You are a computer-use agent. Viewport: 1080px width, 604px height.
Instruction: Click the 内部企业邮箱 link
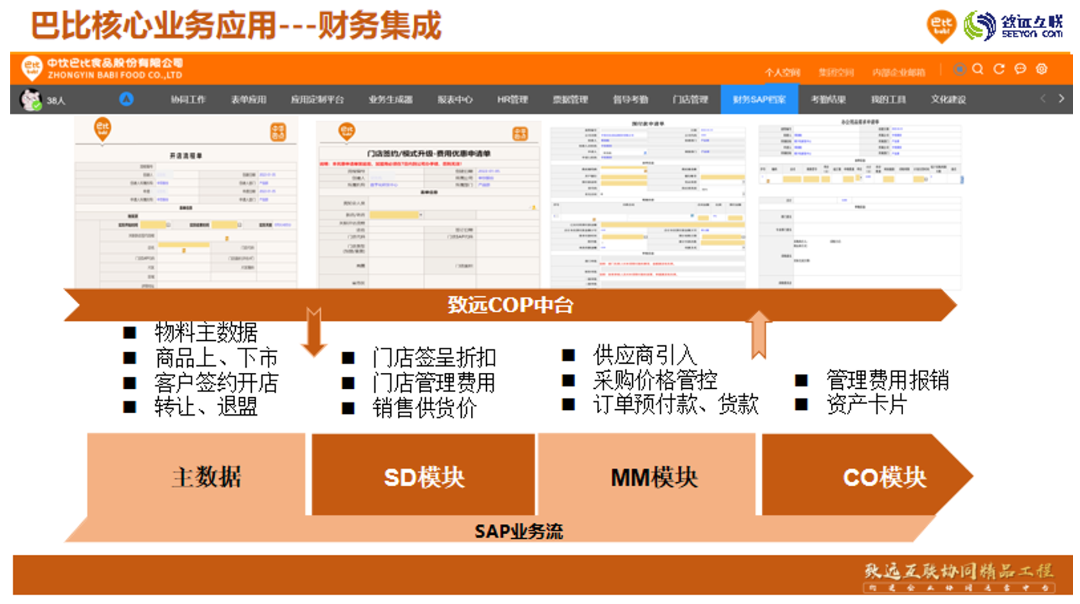click(x=898, y=72)
